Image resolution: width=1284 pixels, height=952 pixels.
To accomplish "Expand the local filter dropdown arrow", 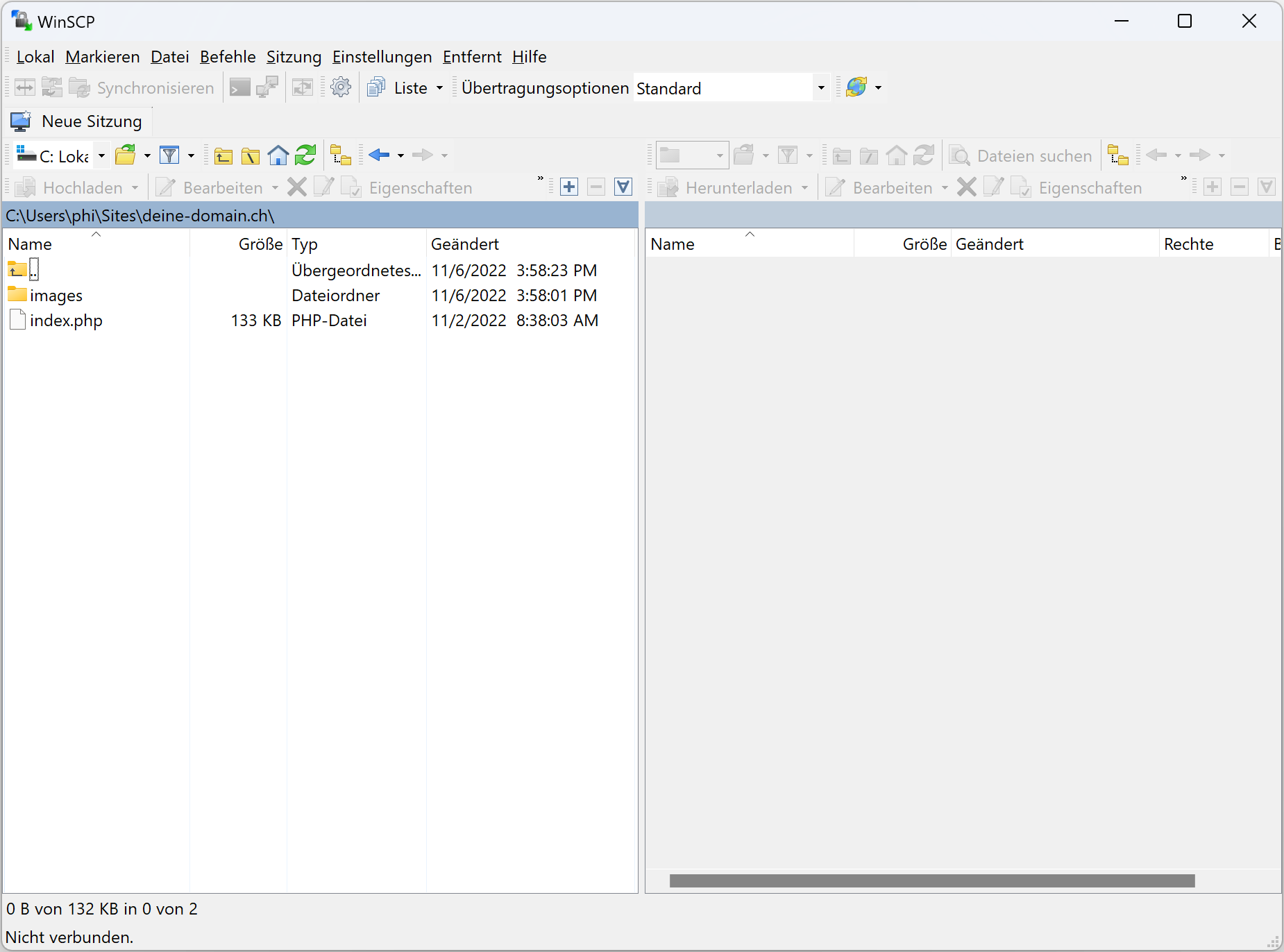I will pyautogui.click(x=191, y=155).
